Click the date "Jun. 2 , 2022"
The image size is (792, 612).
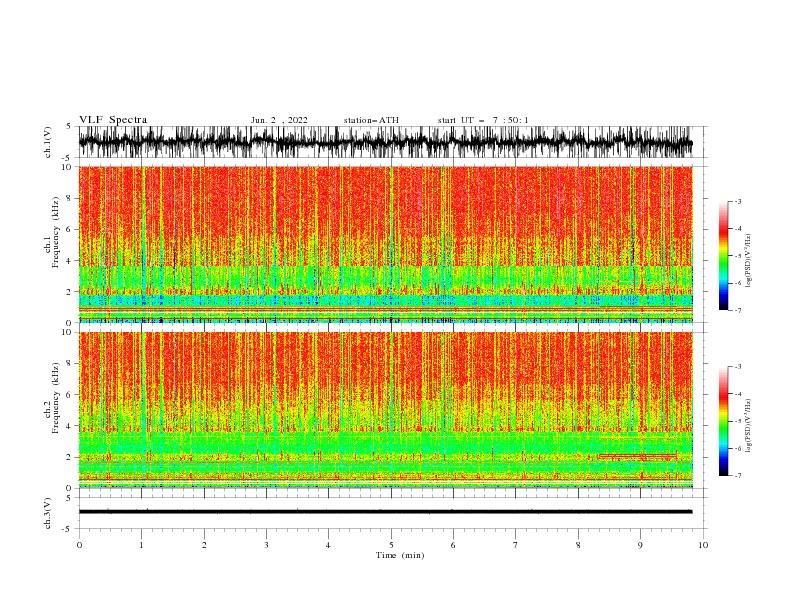[x=279, y=120]
